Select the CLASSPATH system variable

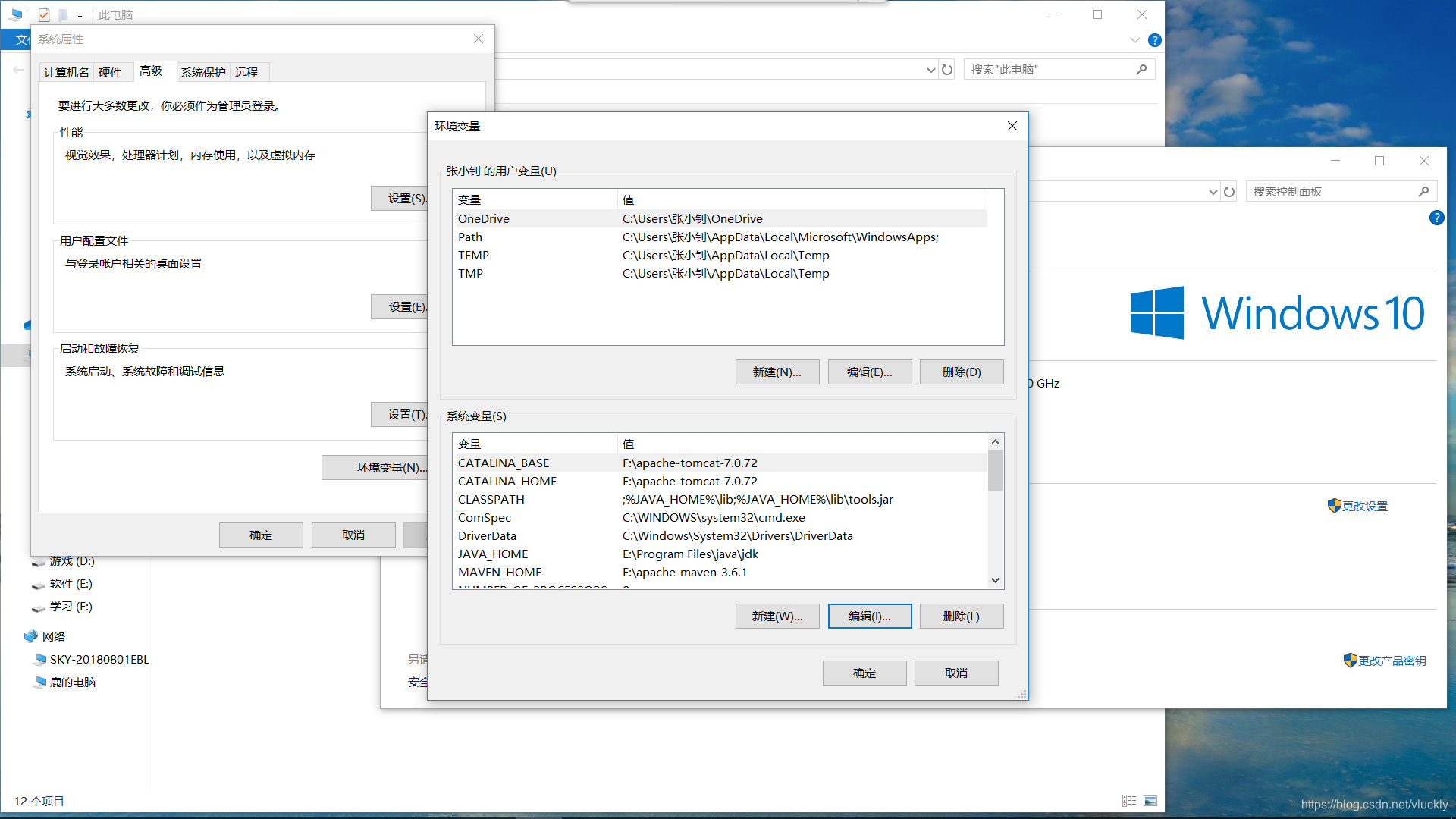pos(720,499)
